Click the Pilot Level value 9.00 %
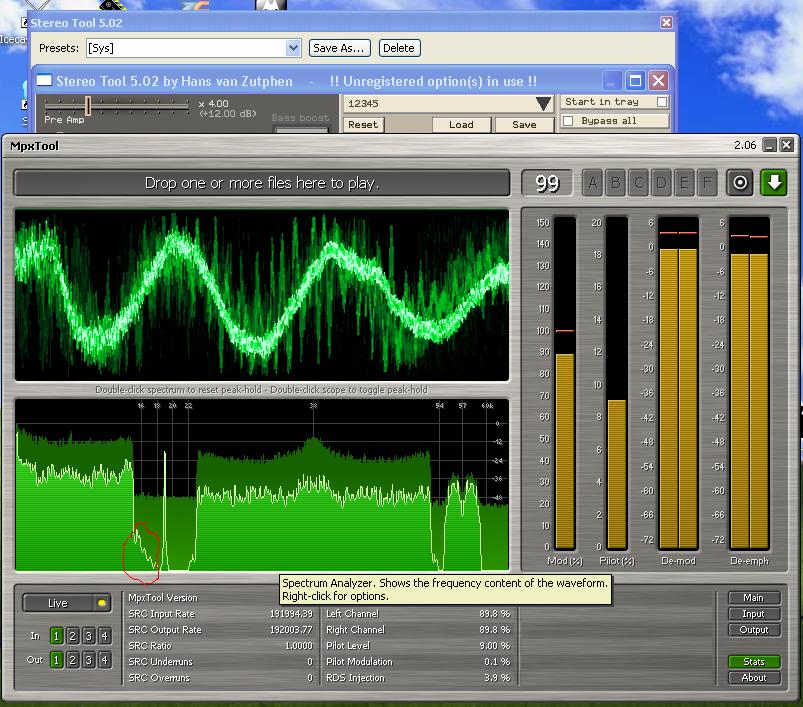Image resolution: width=803 pixels, height=707 pixels. (x=495, y=646)
